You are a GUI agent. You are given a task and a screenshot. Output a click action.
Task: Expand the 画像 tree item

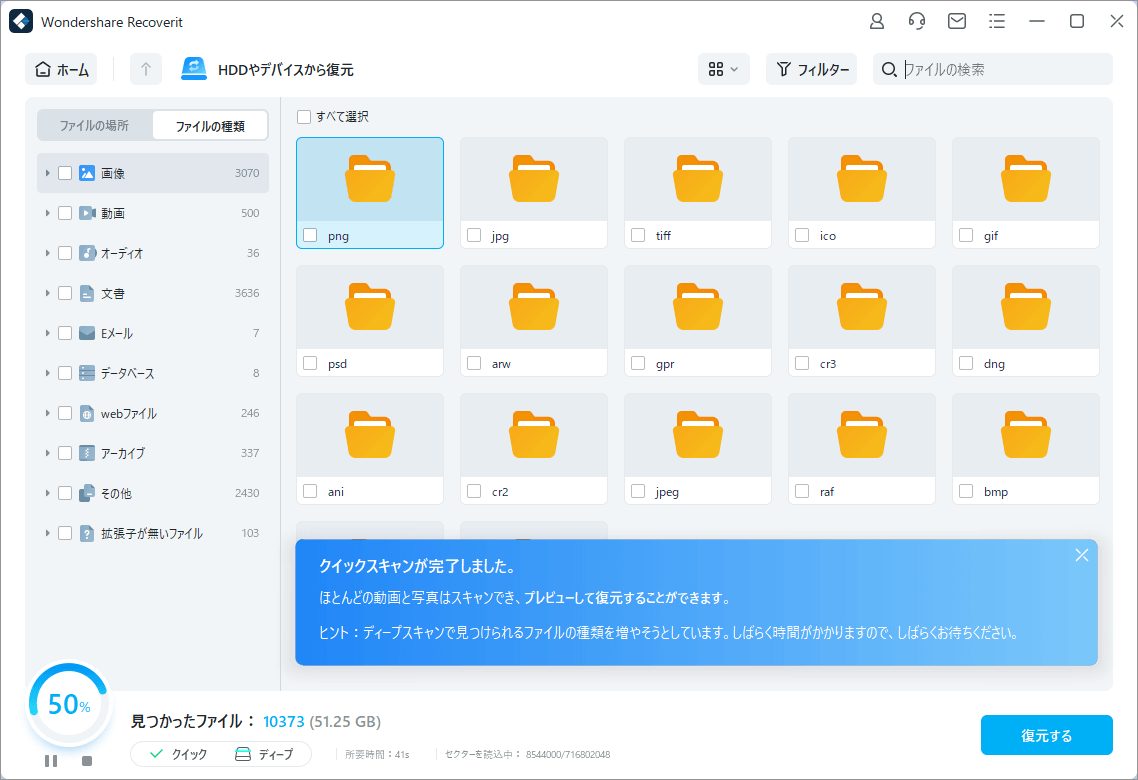(x=47, y=173)
